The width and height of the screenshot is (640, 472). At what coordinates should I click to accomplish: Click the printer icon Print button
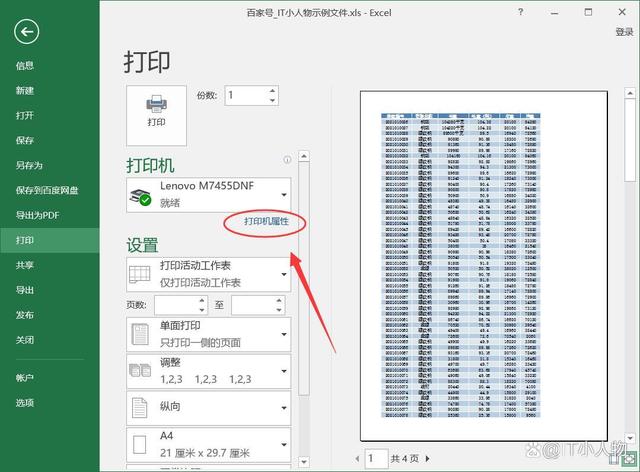(x=156, y=109)
